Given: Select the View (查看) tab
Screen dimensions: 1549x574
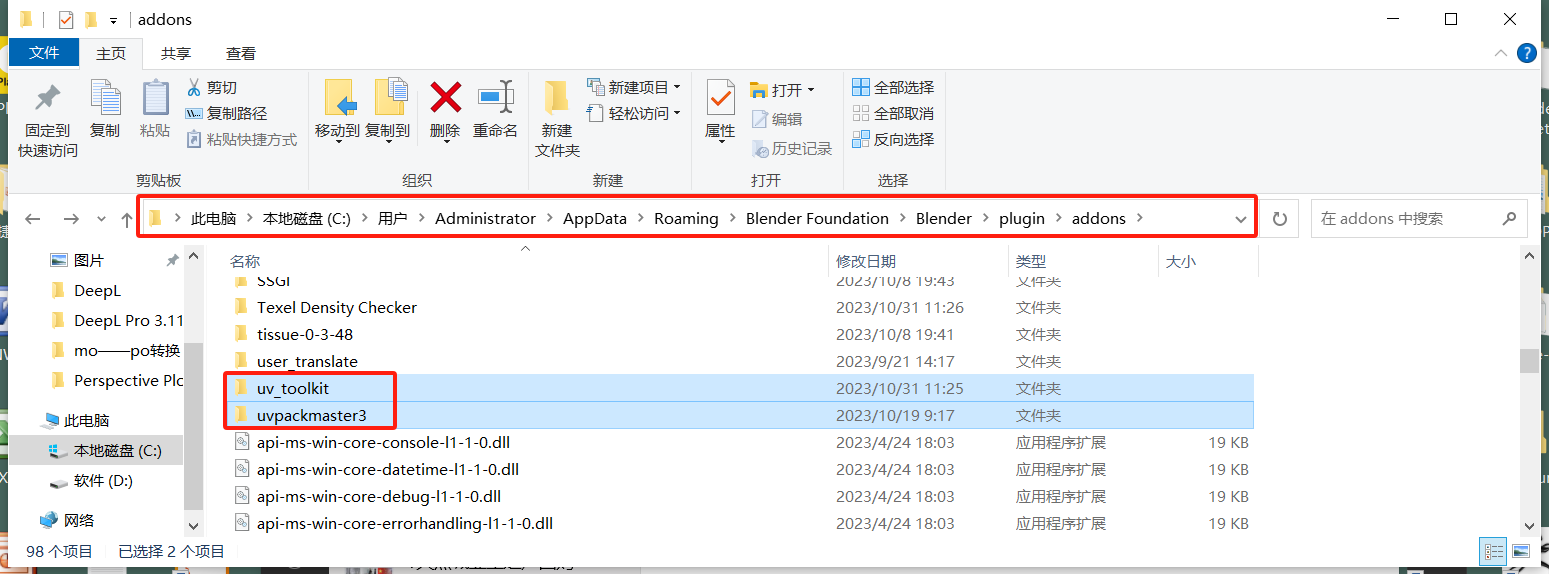Looking at the screenshot, I should point(240,53).
